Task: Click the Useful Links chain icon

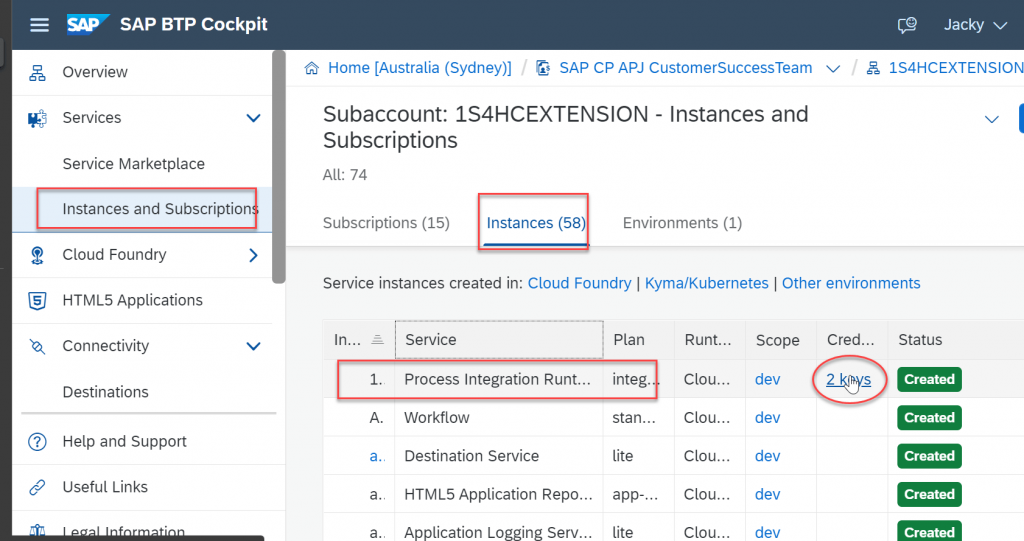Action: click(x=37, y=487)
